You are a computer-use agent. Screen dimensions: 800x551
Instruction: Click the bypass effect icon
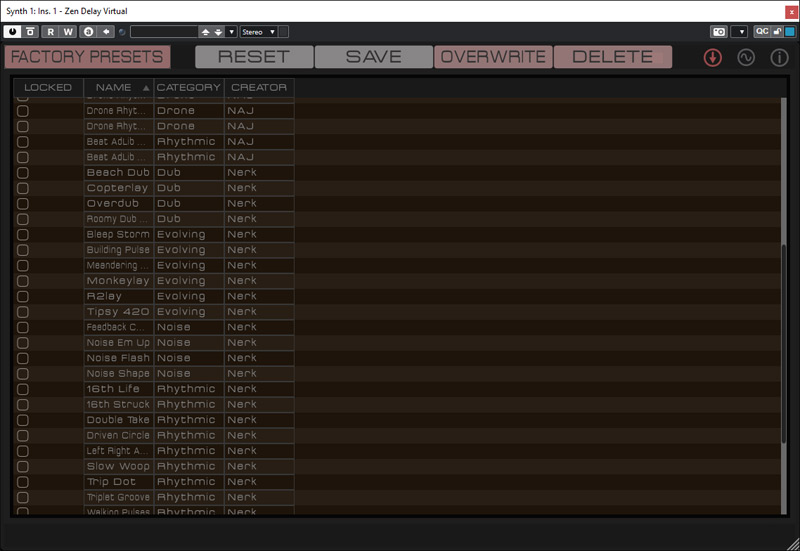point(31,32)
